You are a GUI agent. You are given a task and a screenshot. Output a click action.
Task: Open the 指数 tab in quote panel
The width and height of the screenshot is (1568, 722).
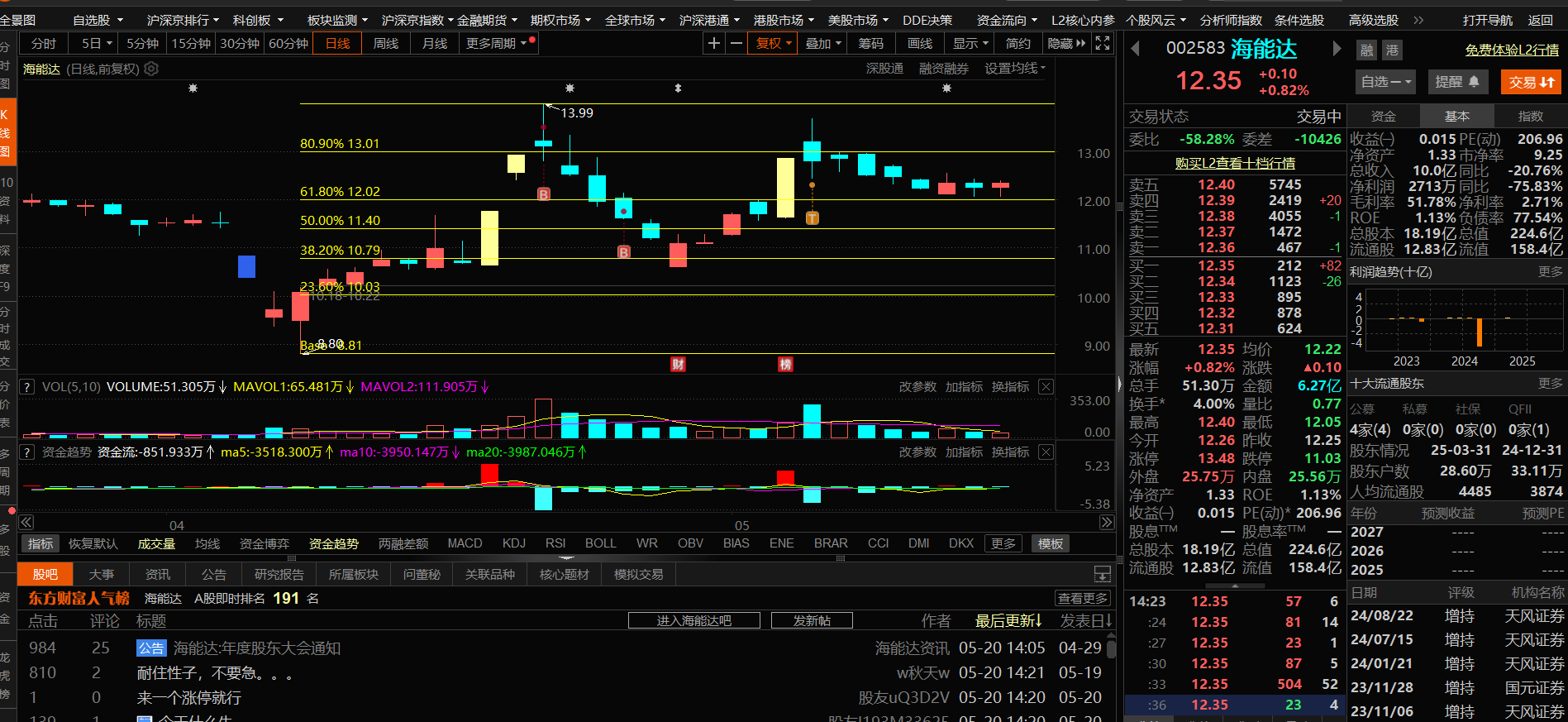1531,117
